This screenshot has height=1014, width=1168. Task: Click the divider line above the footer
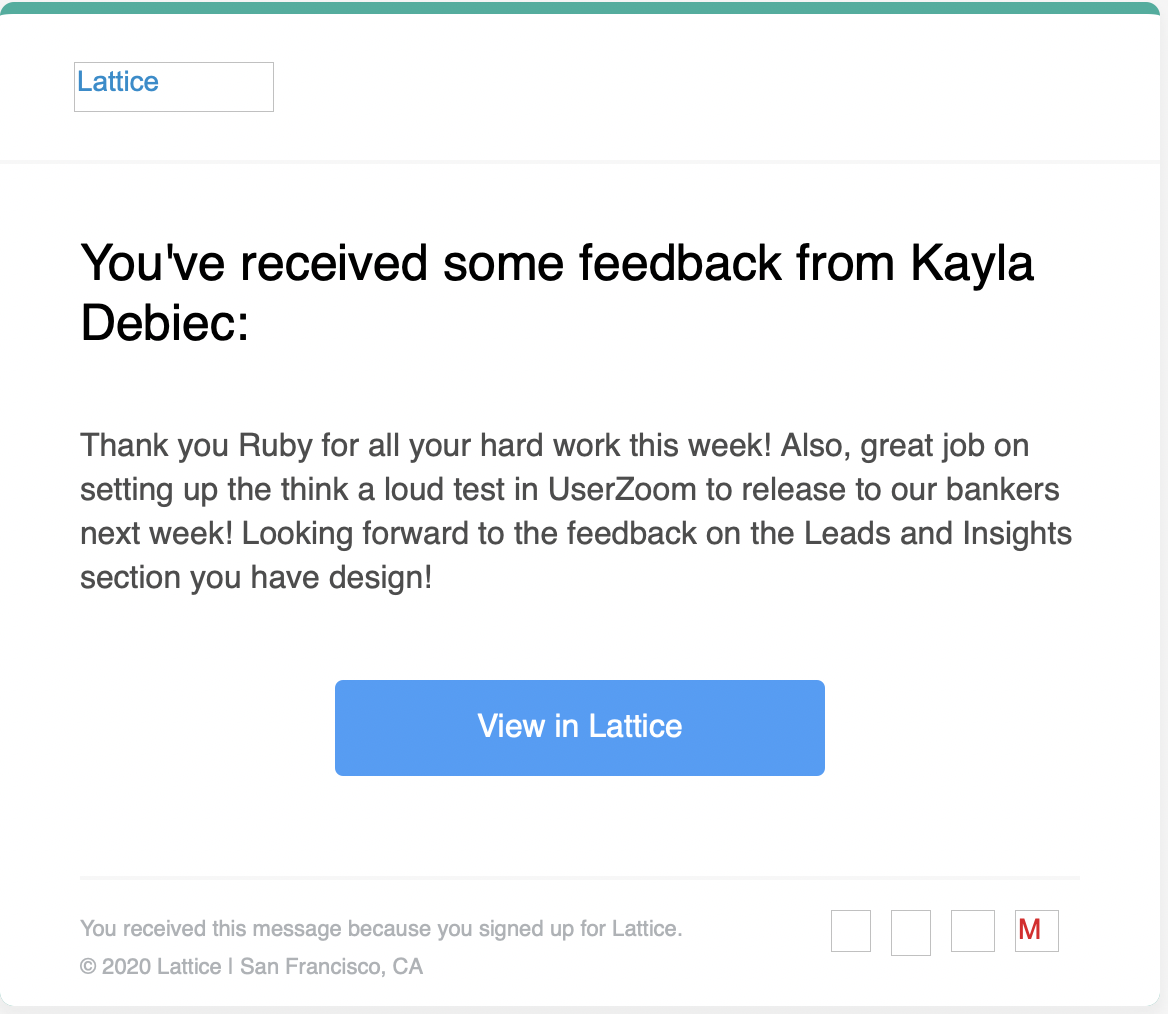(x=580, y=878)
